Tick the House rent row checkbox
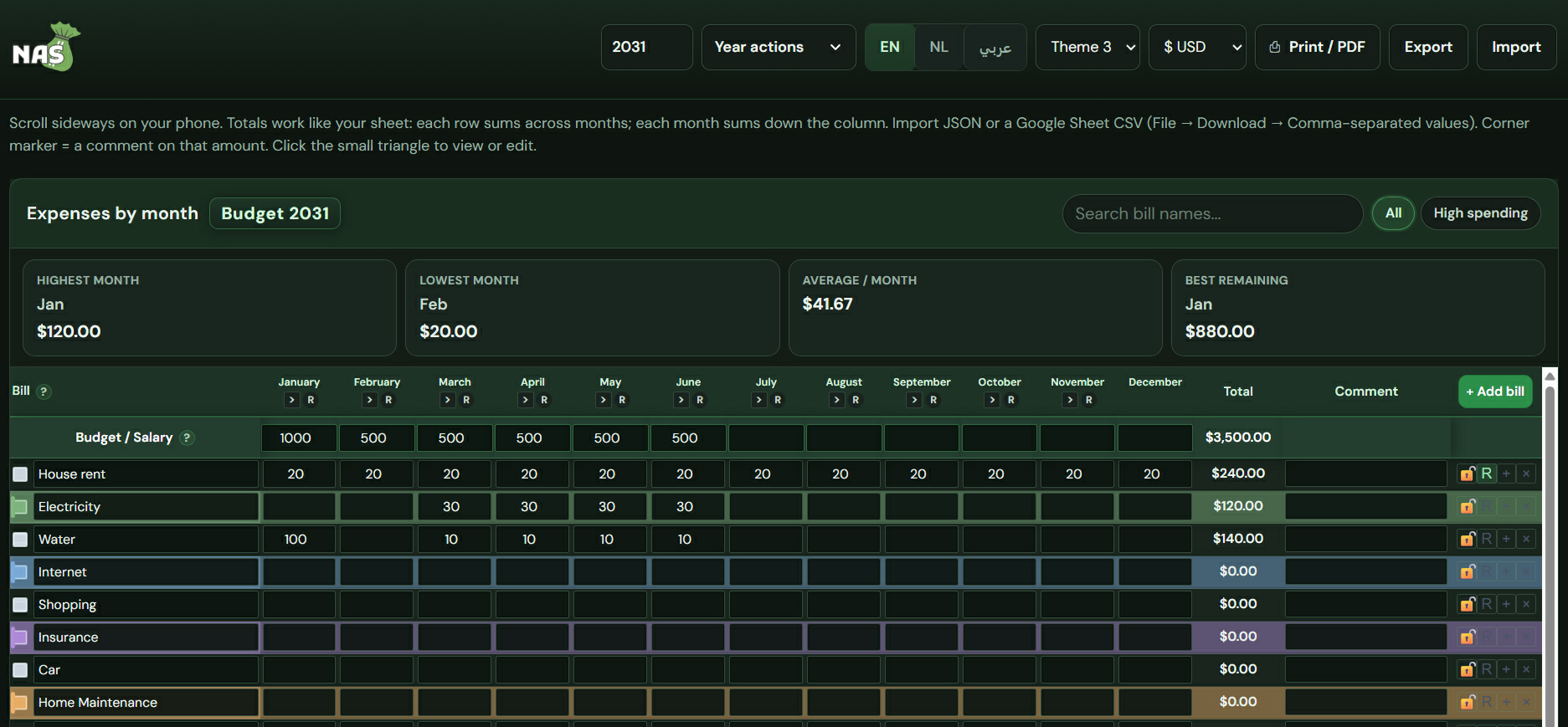The width and height of the screenshot is (1568, 727). 20,474
